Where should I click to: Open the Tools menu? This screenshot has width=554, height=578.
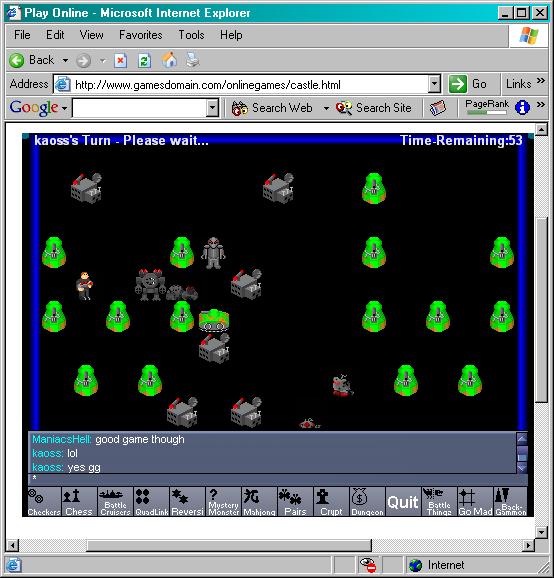pyautogui.click(x=191, y=35)
